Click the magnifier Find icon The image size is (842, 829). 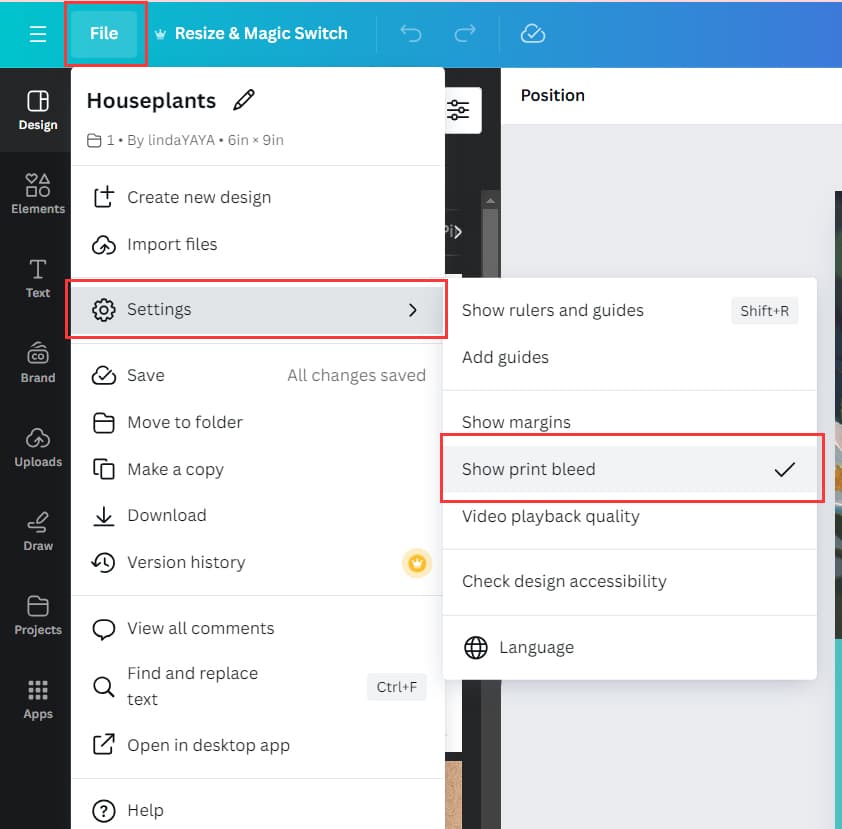pyautogui.click(x=103, y=687)
